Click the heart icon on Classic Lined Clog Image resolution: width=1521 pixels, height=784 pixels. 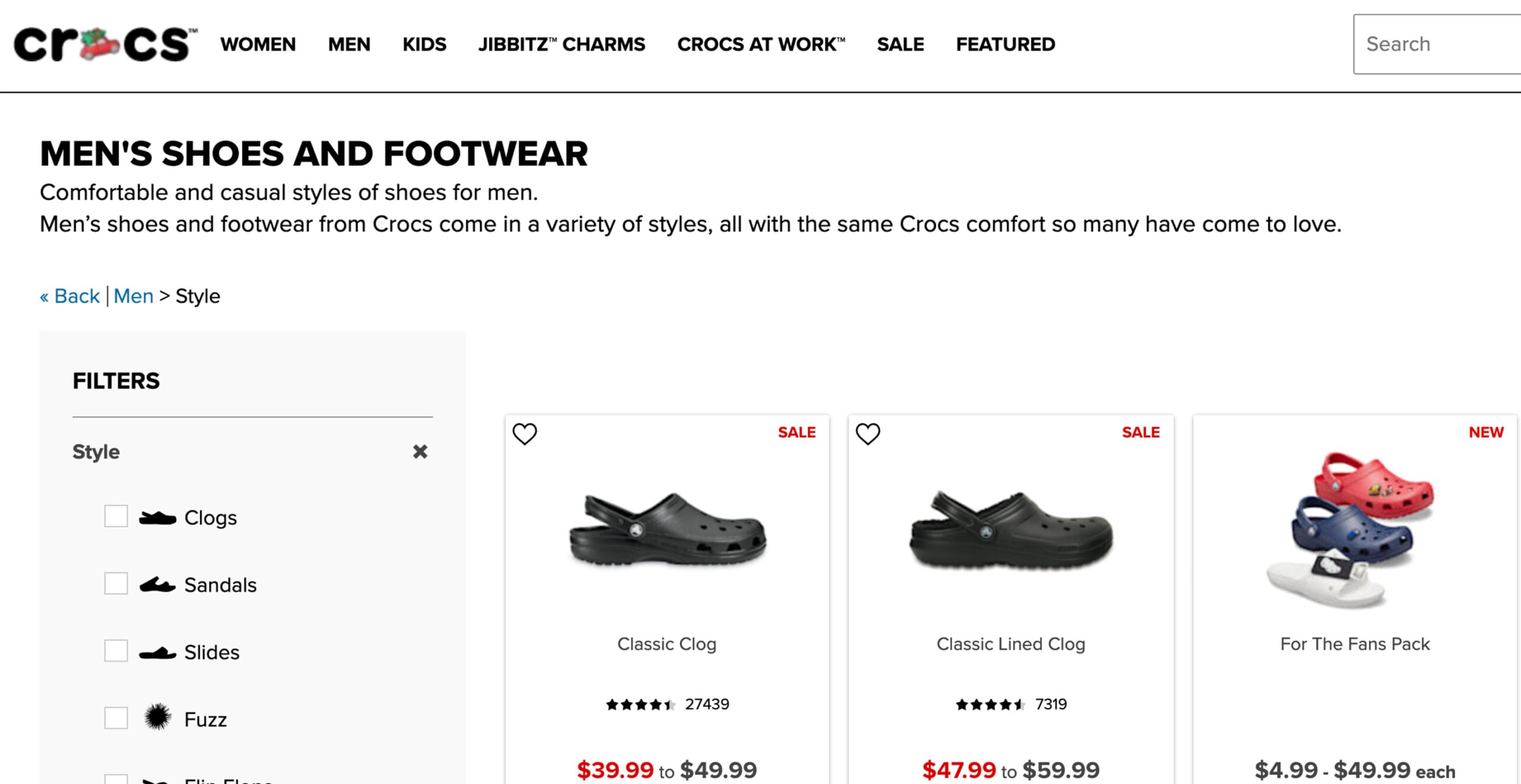coord(868,434)
